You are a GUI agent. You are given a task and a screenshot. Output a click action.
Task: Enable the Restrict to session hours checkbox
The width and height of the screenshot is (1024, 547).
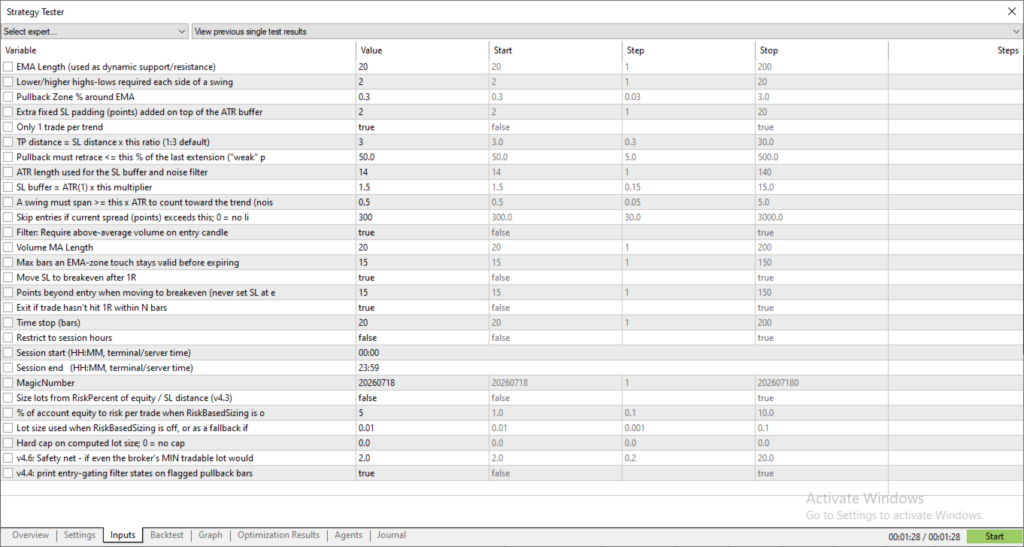click(8, 337)
